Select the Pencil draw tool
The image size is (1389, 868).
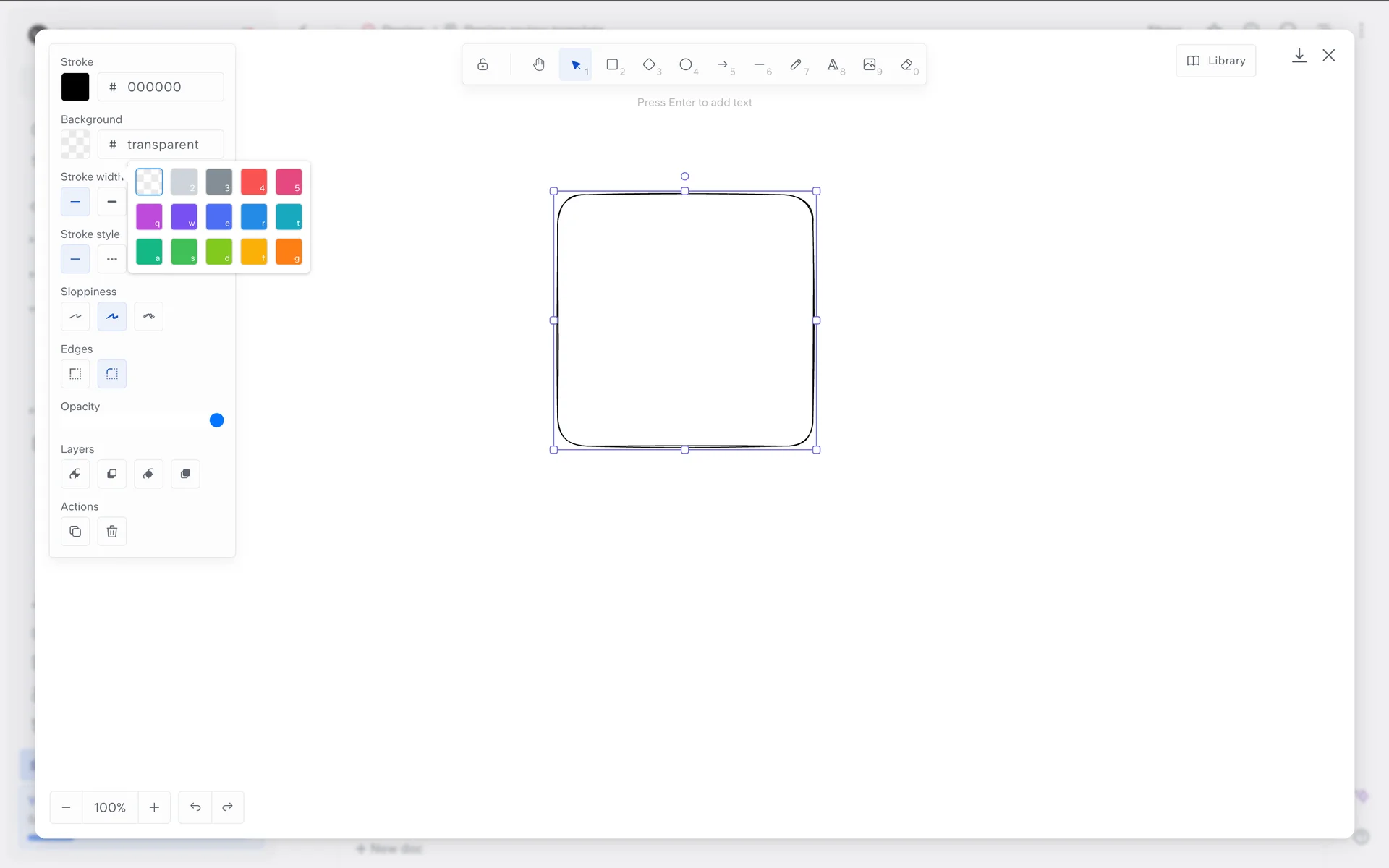[796, 65]
